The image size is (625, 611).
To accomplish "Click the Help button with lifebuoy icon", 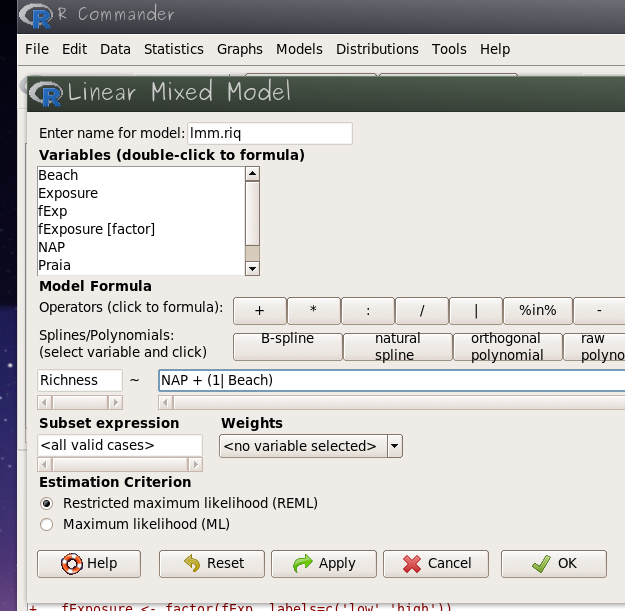I will pyautogui.click(x=90, y=563).
